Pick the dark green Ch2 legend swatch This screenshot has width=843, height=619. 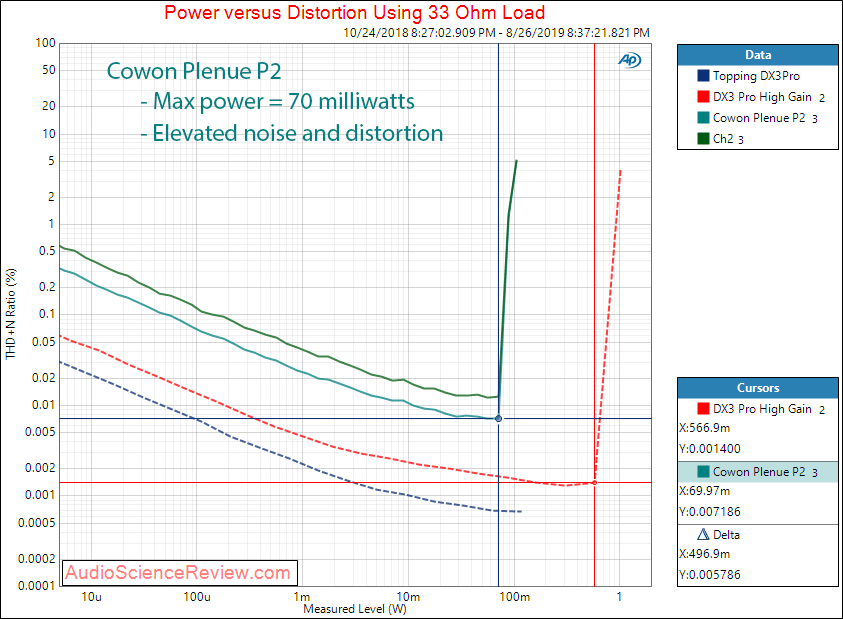703,139
